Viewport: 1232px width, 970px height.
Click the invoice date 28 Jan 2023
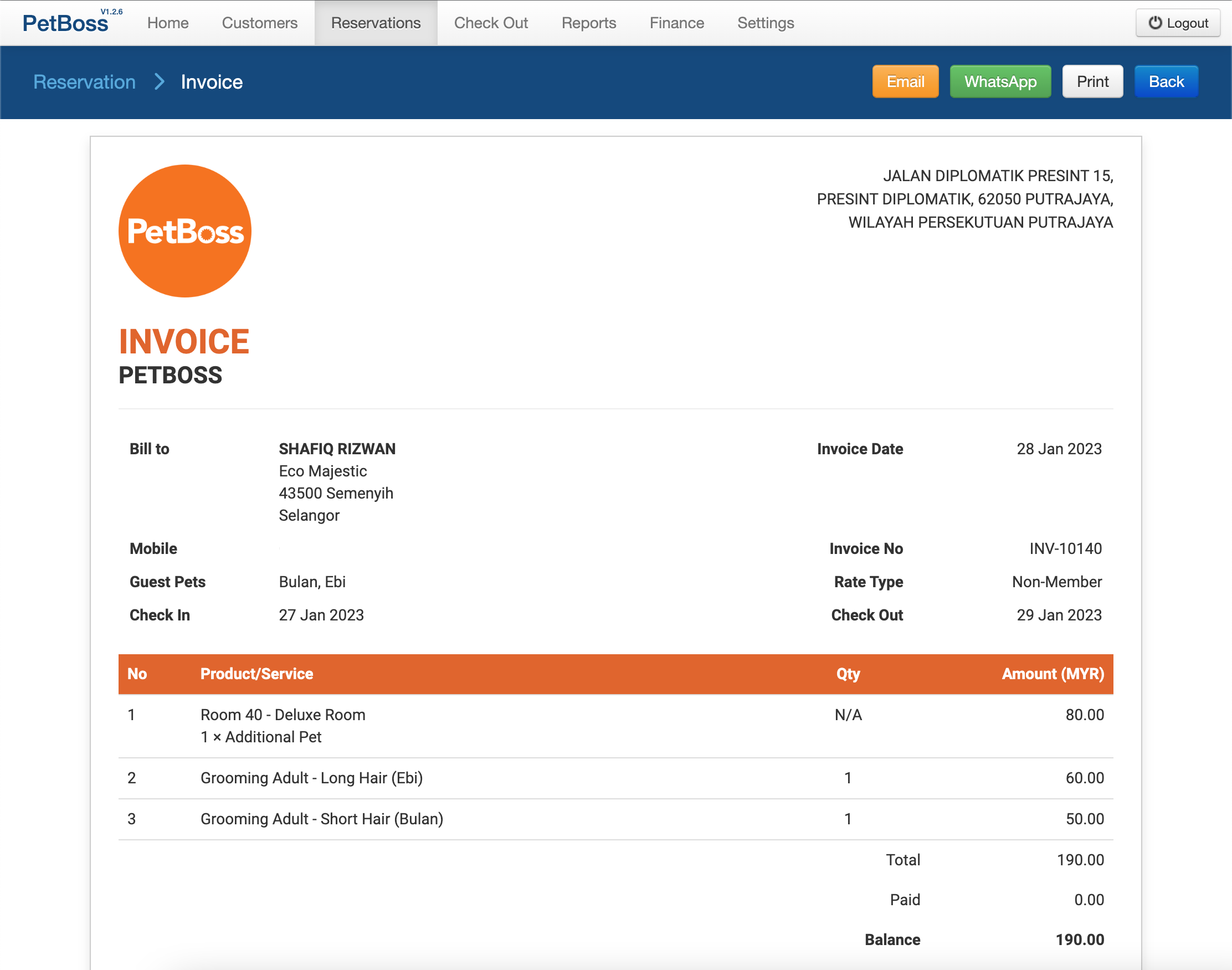tap(1059, 449)
